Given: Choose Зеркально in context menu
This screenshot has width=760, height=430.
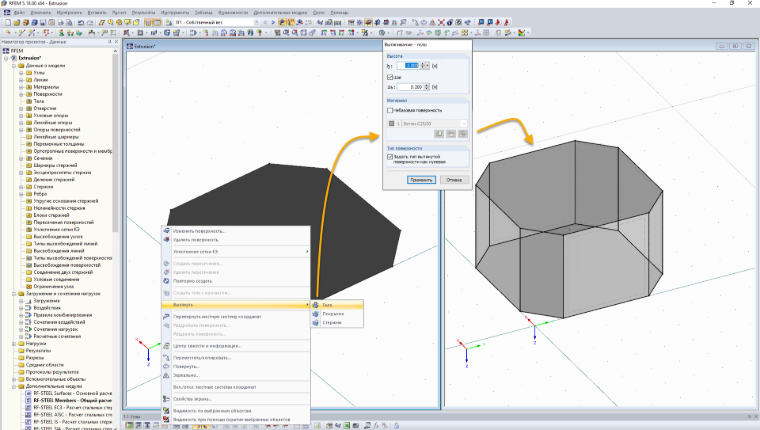Looking at the screenshot, I should 236,375.
